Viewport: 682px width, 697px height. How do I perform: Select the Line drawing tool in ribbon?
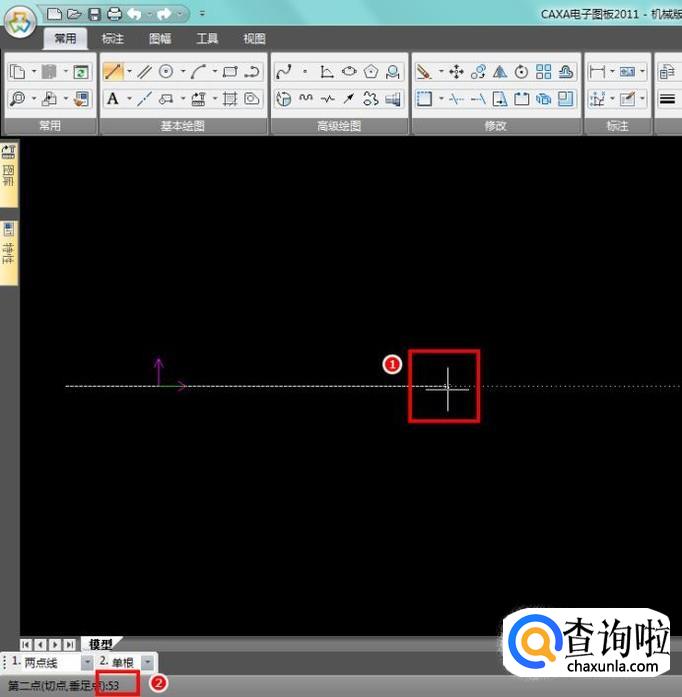pos(113,72)
